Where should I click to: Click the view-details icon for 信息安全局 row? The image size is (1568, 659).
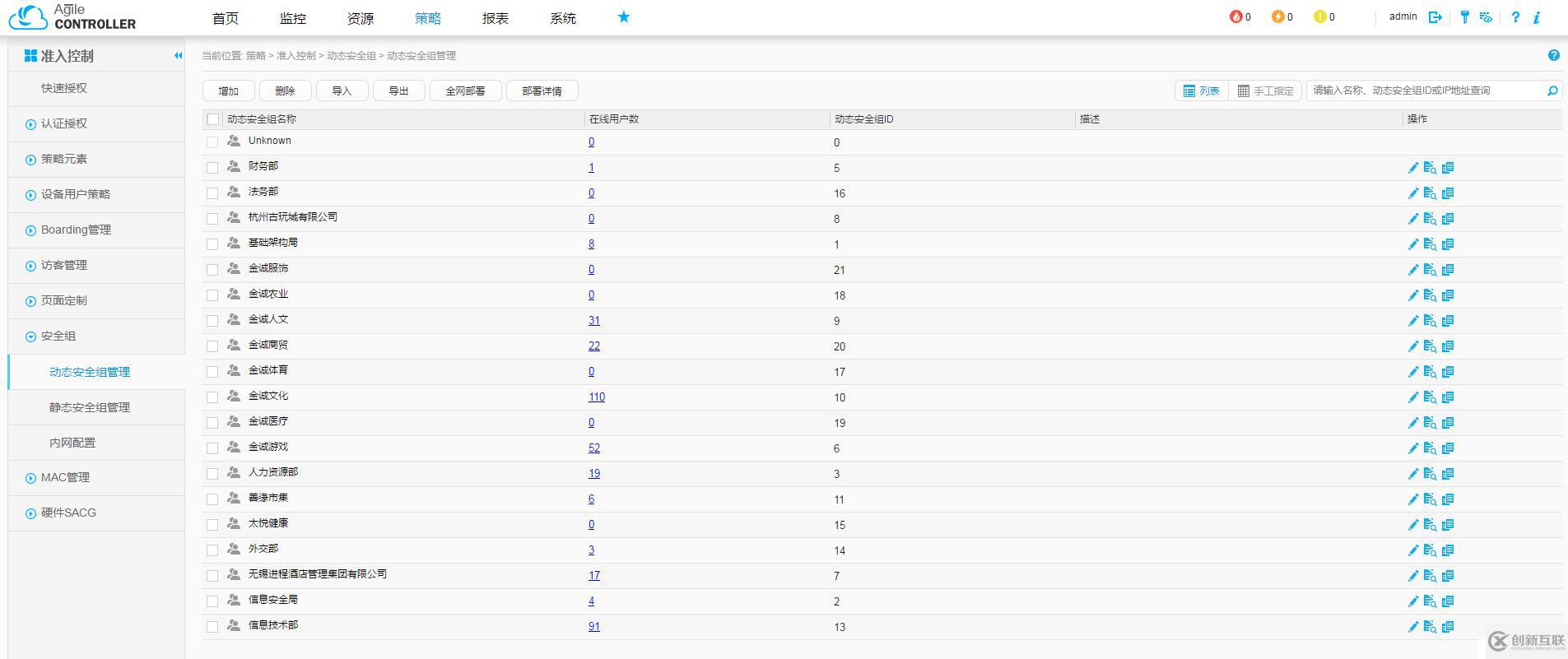(1431, 601)
